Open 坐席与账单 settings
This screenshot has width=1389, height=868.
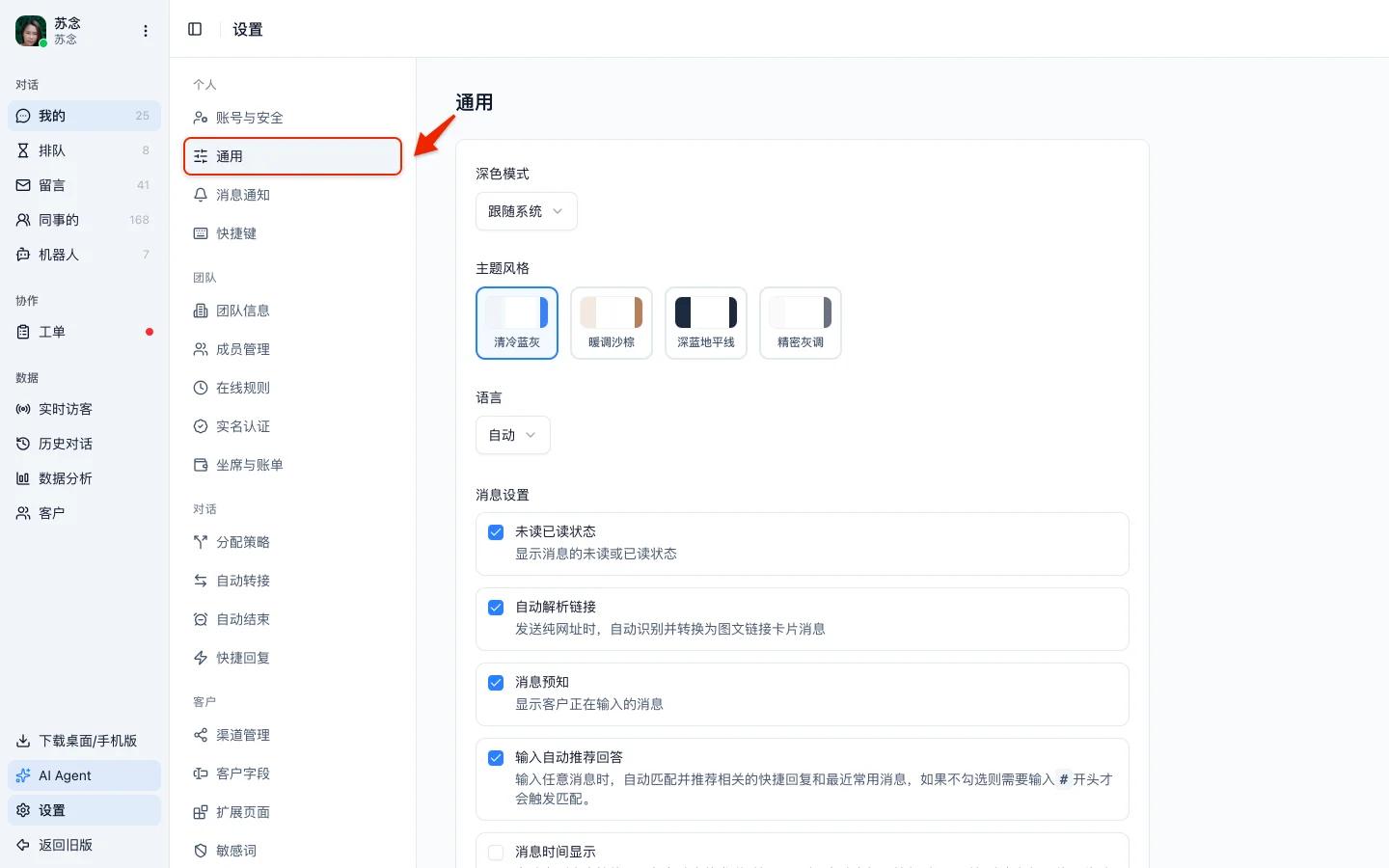(x=292, y=465)
